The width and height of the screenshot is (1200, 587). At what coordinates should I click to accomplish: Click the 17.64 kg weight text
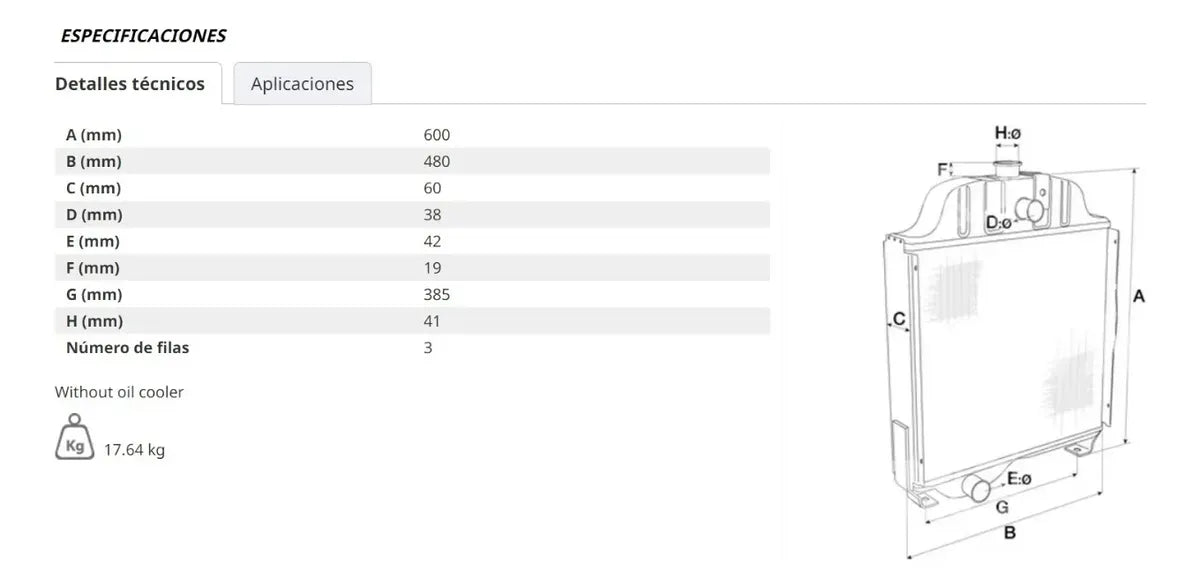tap(134, 450)
